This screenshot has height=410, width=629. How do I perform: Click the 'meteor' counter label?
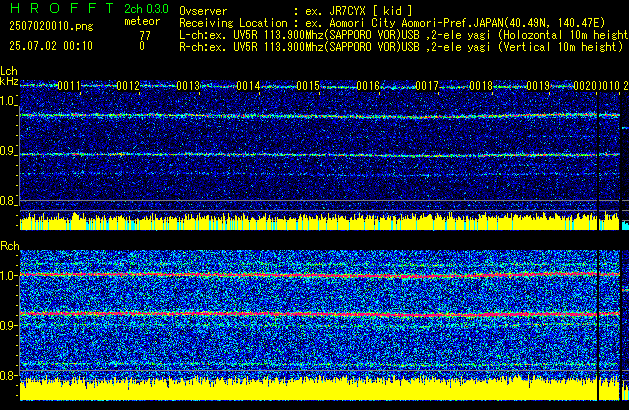(142, 21)
